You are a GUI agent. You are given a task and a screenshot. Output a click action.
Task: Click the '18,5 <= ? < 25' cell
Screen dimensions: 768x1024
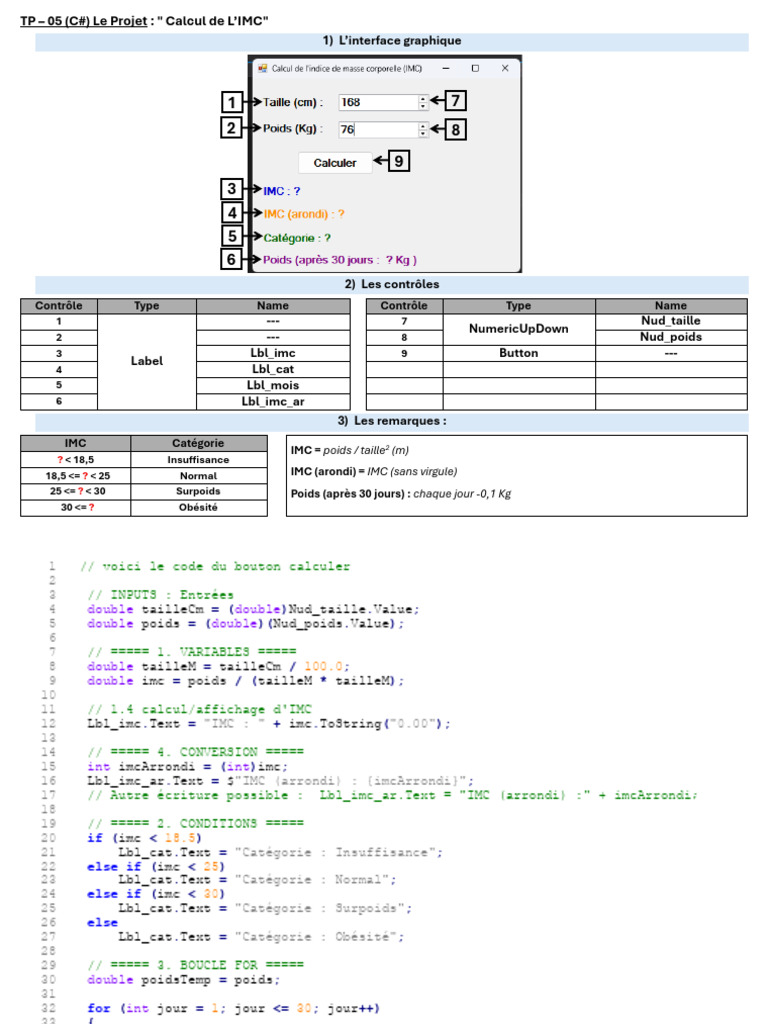[x=75, y=476]
